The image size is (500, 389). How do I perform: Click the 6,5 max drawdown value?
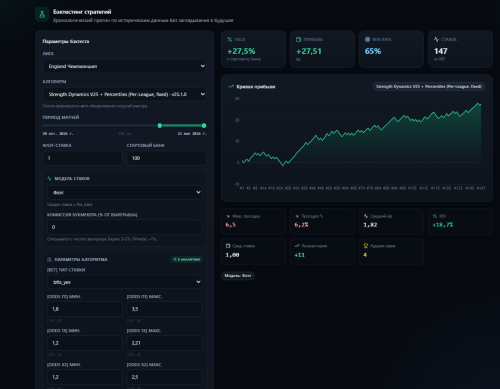click(231, 225)
